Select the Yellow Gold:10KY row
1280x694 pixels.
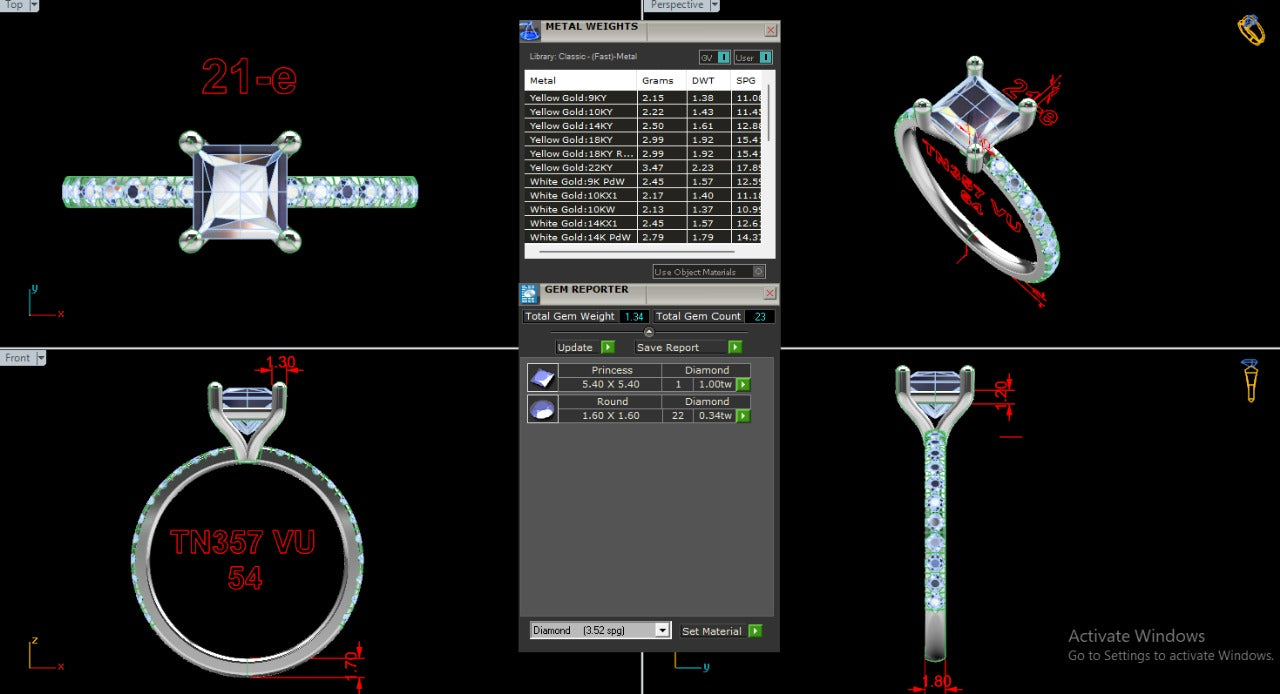[643, 112]
